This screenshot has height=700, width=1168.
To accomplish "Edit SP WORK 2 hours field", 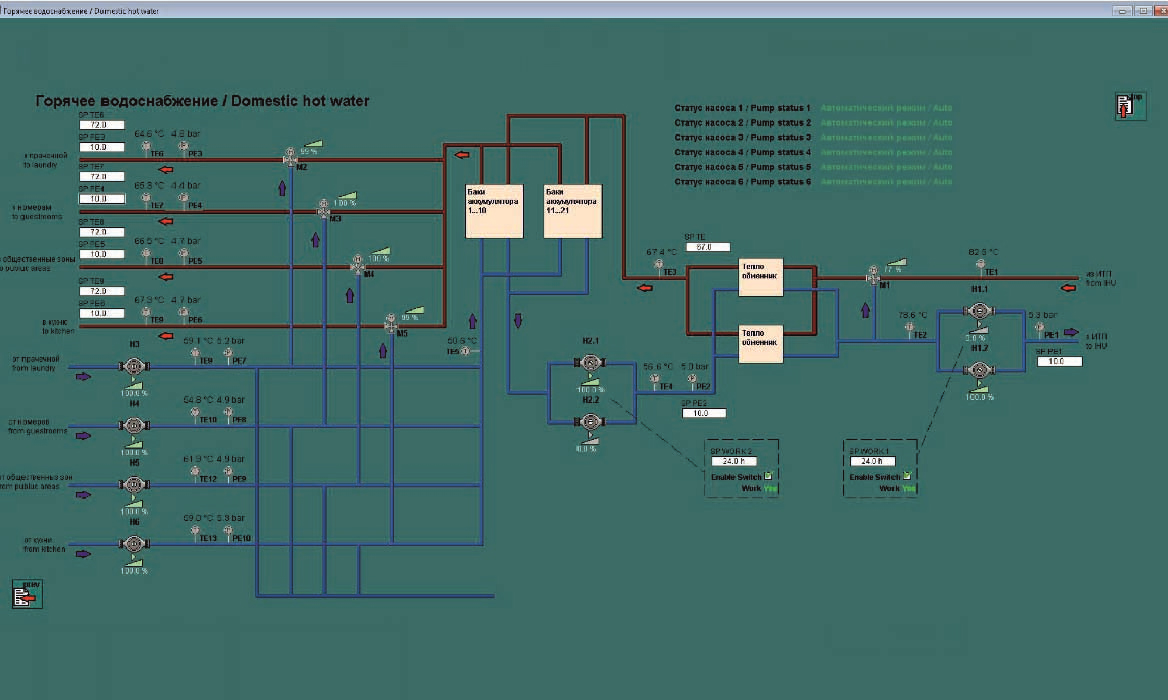I will [x=734, y=461].
